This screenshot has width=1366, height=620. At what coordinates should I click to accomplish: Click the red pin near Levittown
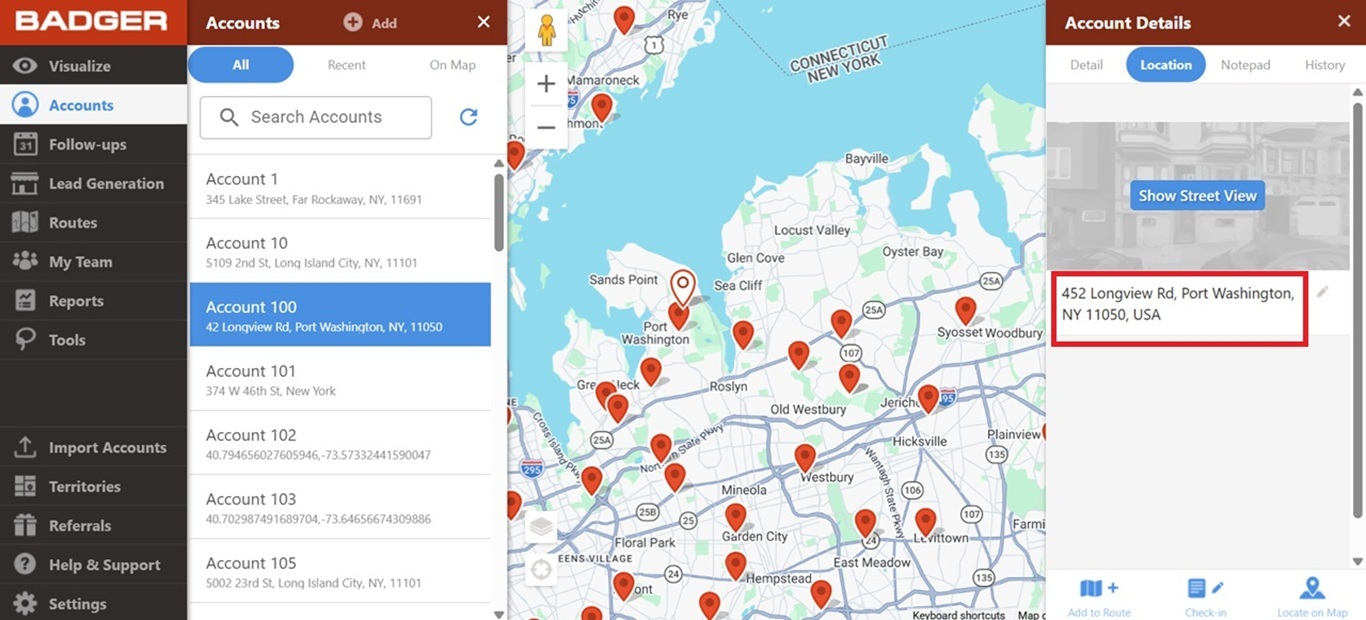coord(926,522)
